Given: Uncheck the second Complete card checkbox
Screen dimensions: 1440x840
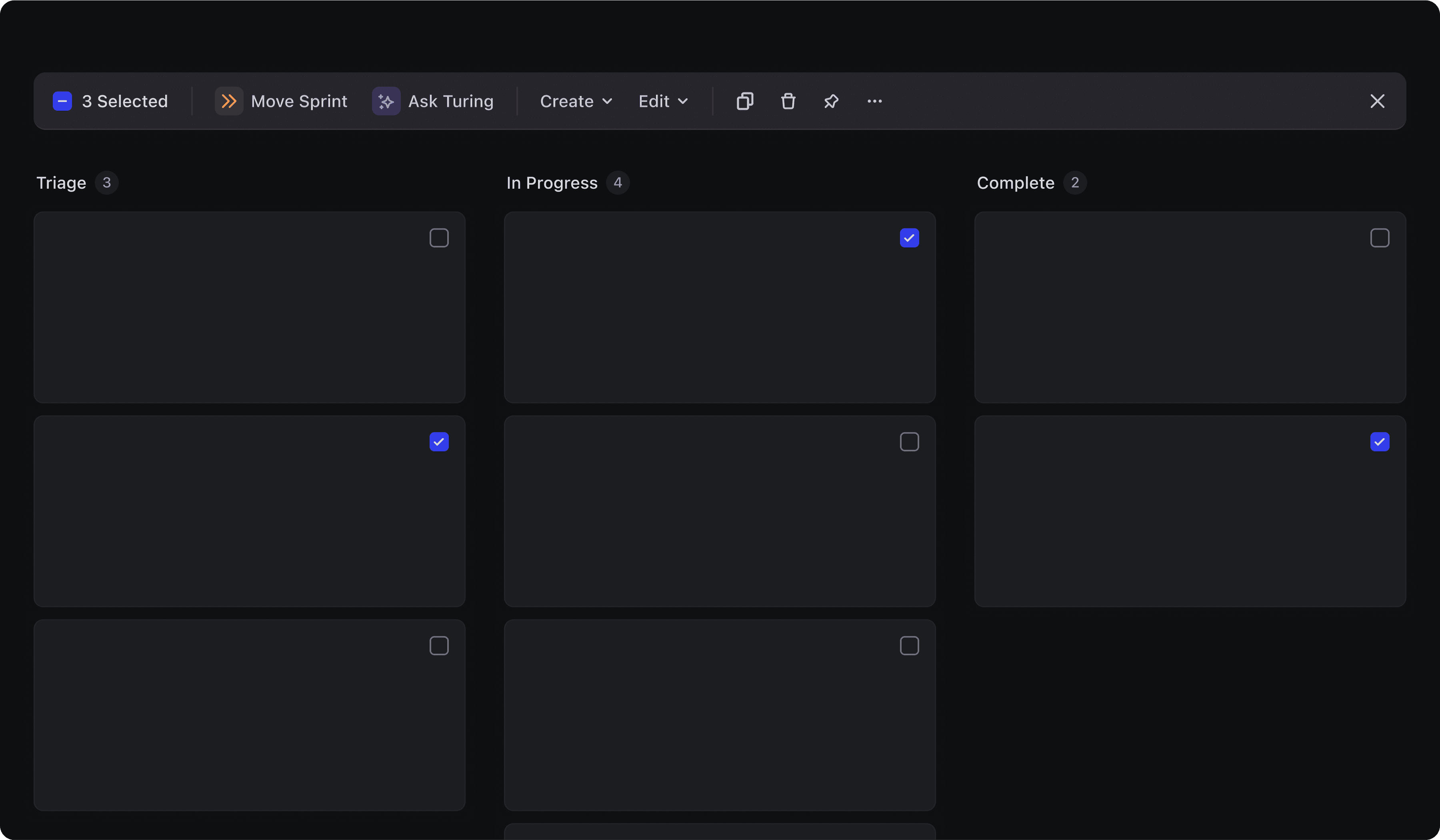Looking at the screenshot, I should (x=1380, y=441).
